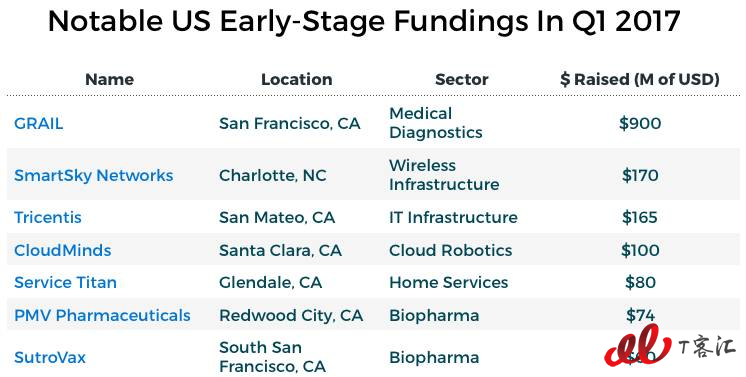The height and width of the screenshot is (377, 746).
Task: Click the Charlotte, NC location cell
Action: (273, 176)
